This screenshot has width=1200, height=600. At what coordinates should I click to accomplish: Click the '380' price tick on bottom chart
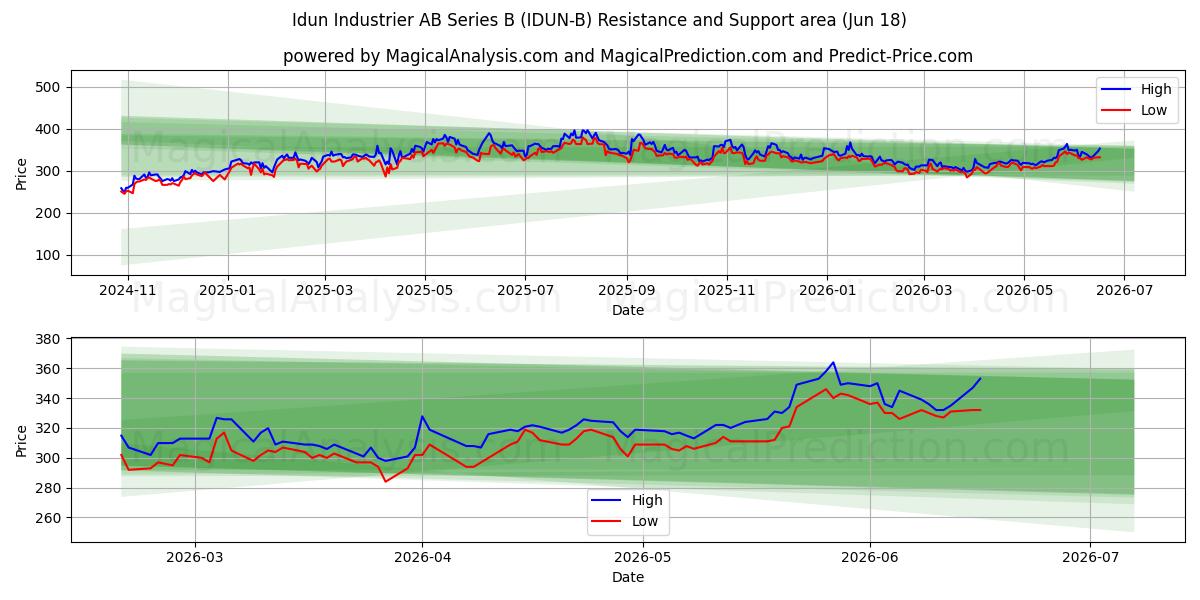50,339
